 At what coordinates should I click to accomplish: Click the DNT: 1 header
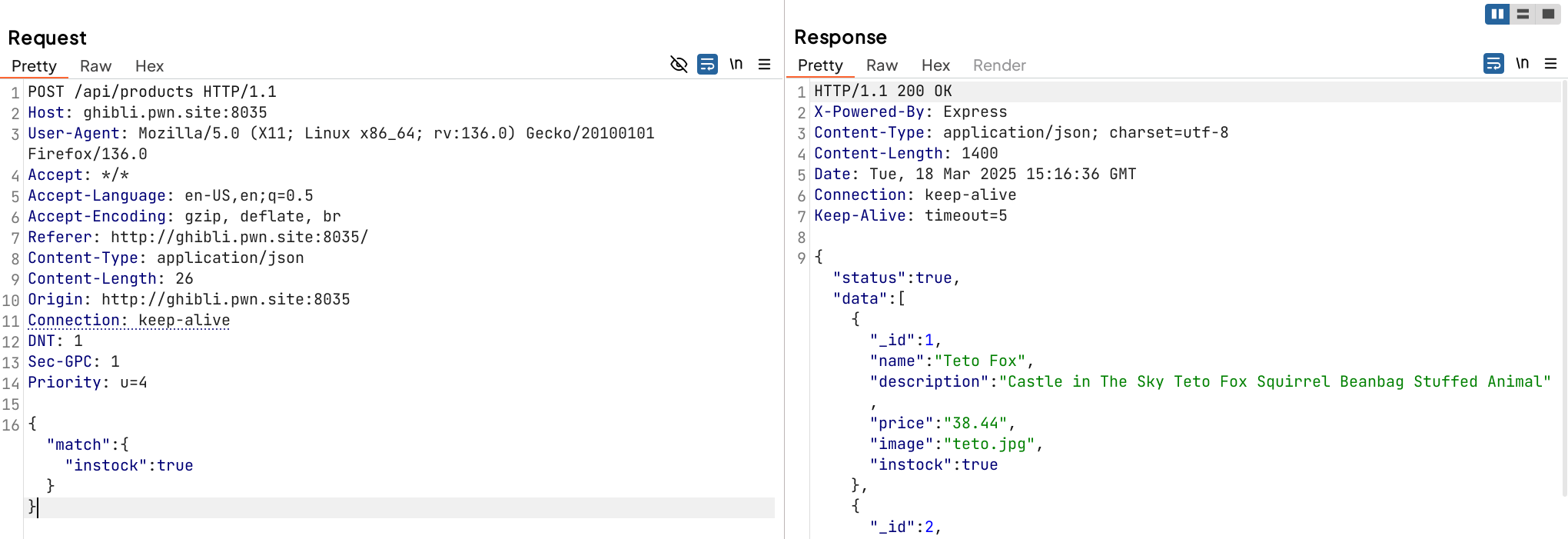click(55, 341)
